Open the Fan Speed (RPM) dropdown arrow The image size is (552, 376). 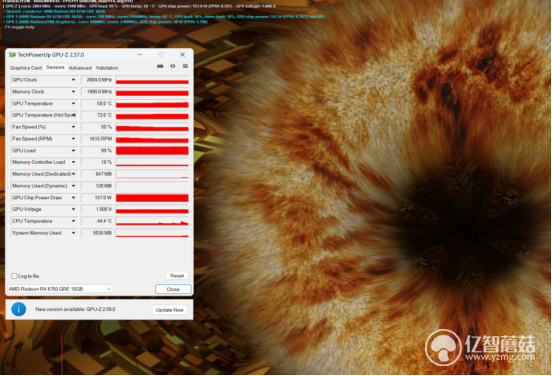73,139
